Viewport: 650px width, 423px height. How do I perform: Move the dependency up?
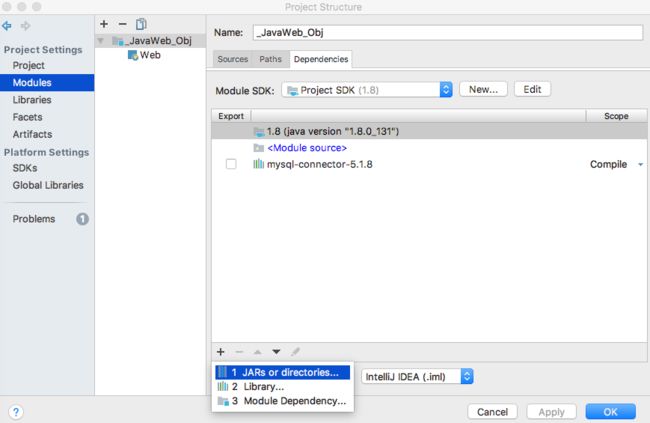(257, 352)
